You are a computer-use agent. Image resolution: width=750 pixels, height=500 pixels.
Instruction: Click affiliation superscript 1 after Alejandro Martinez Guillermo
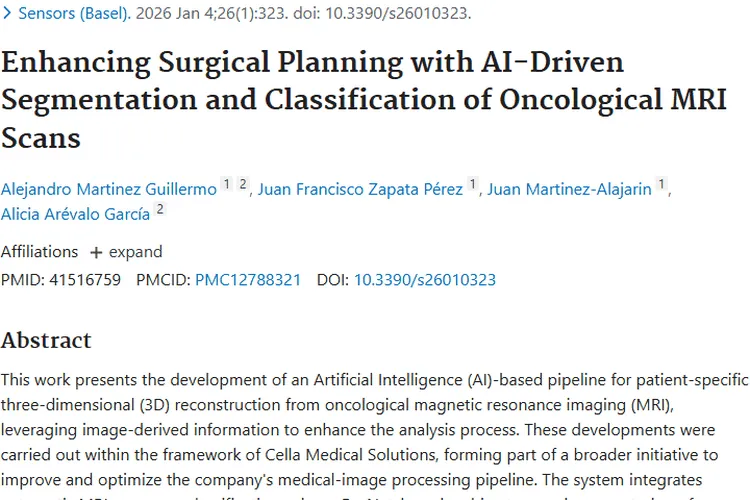pyautogui.click(x=226, y=184)
